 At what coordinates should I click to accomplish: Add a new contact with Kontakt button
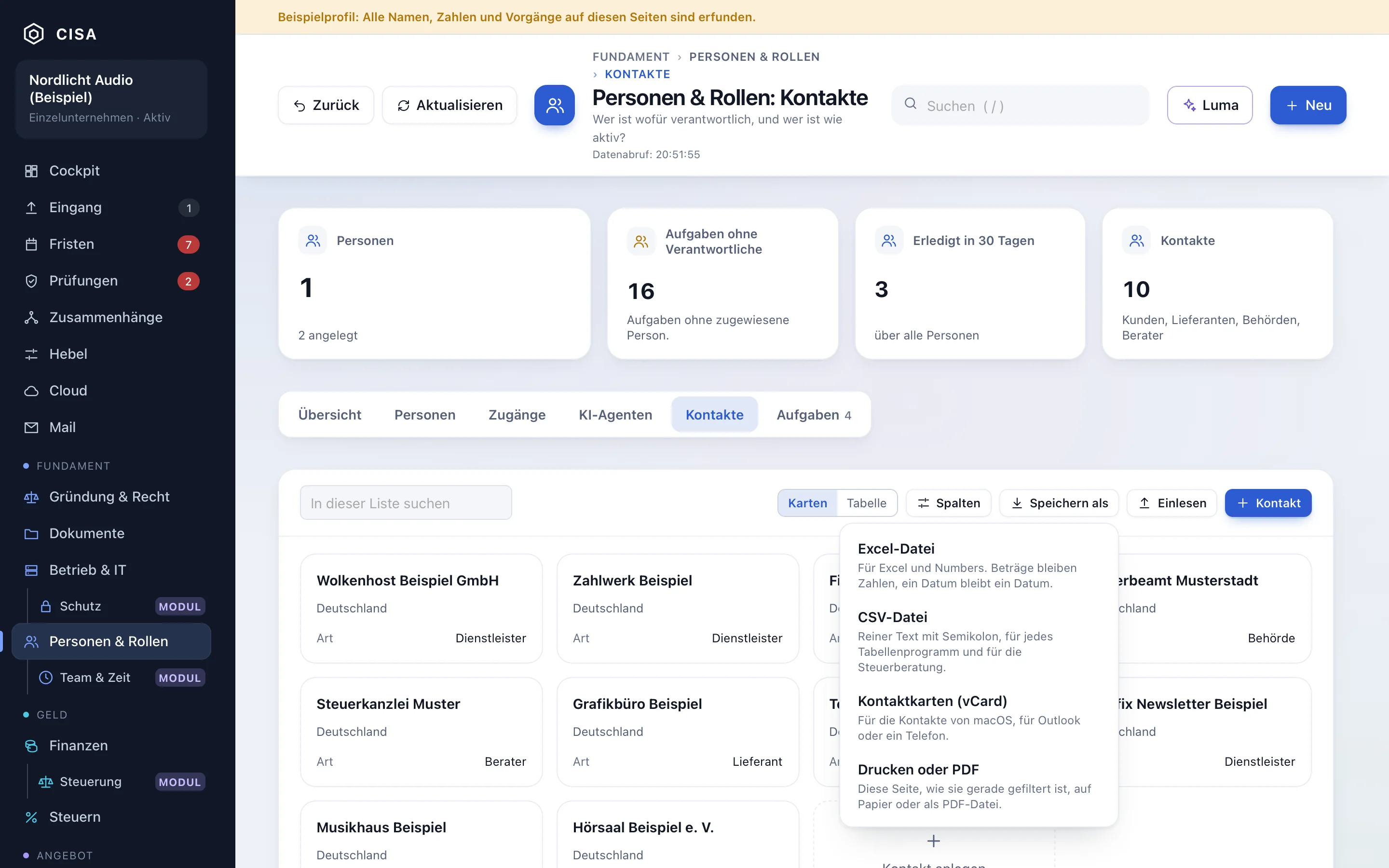[x=1268, y=503]
